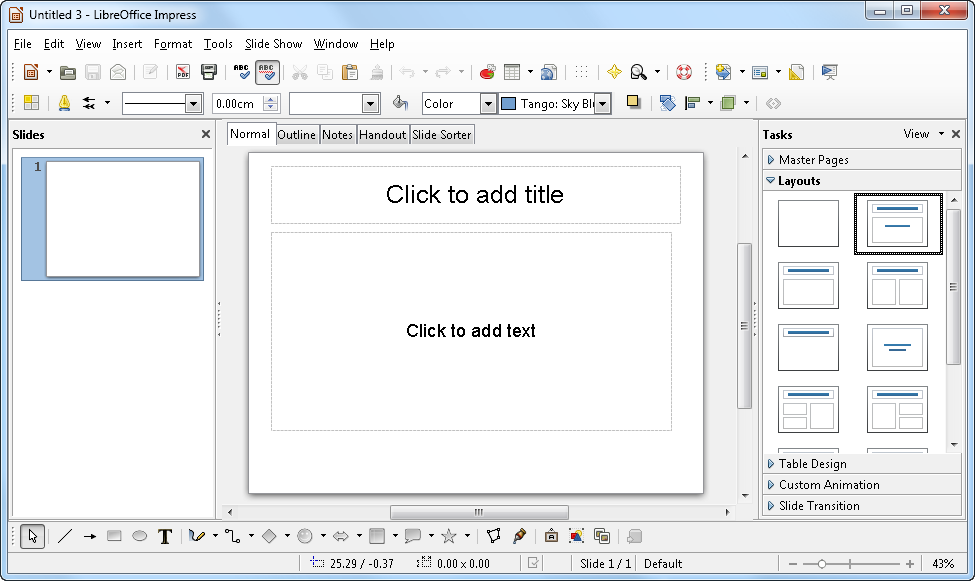Open the Tango Sky Blue fill dropdown
Image resolution: width=975 pixels, height=581 pixels.
tap(603, 104)
